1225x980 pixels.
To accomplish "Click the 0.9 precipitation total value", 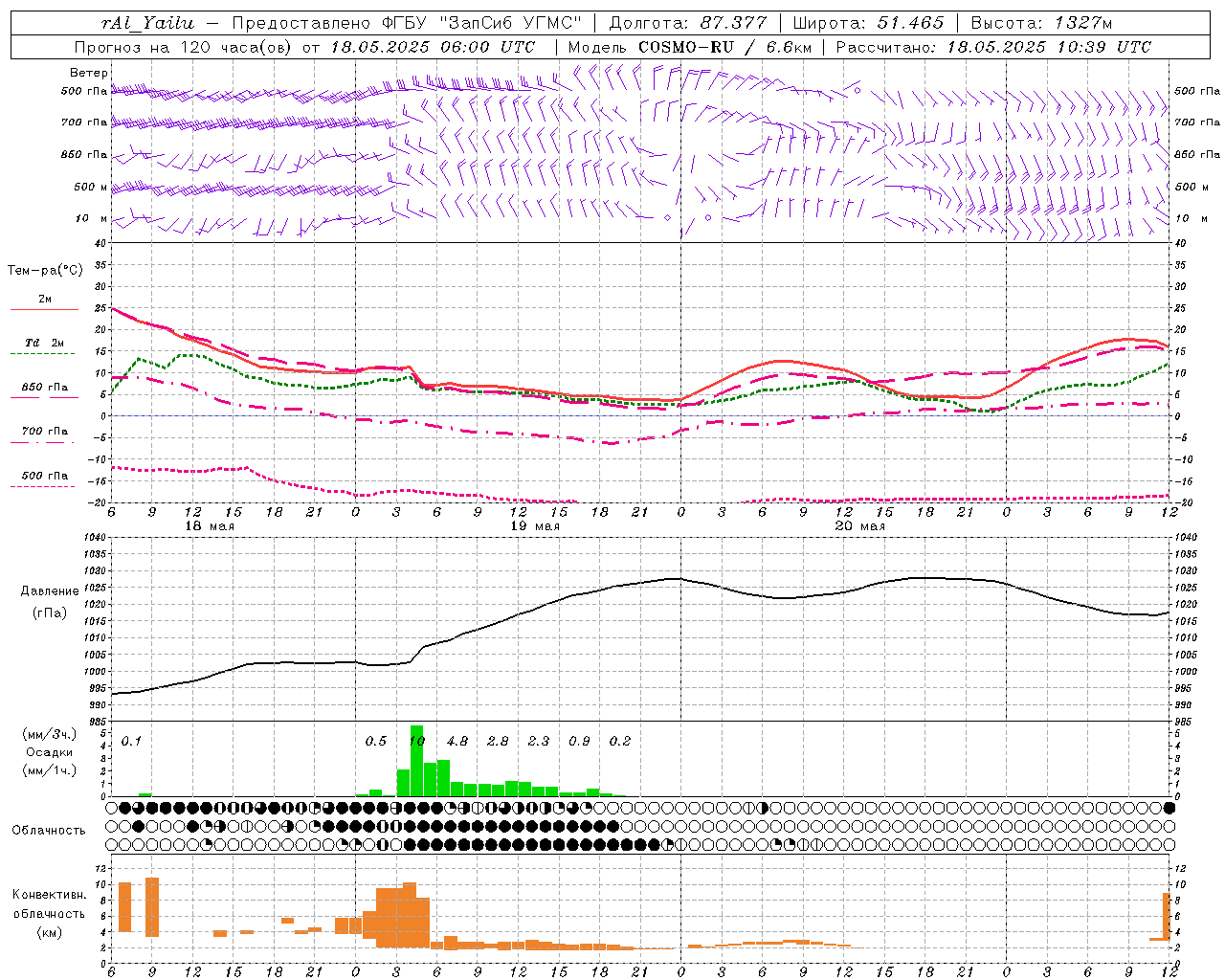I will (x=579, y=741).
